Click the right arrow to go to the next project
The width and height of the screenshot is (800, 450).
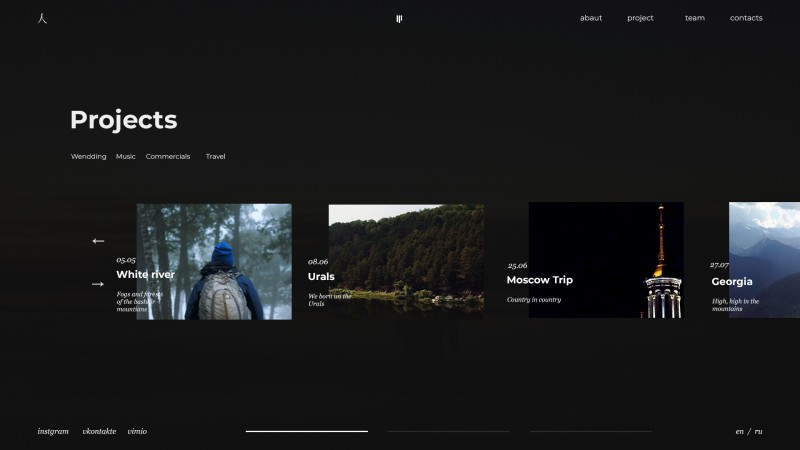98,284
